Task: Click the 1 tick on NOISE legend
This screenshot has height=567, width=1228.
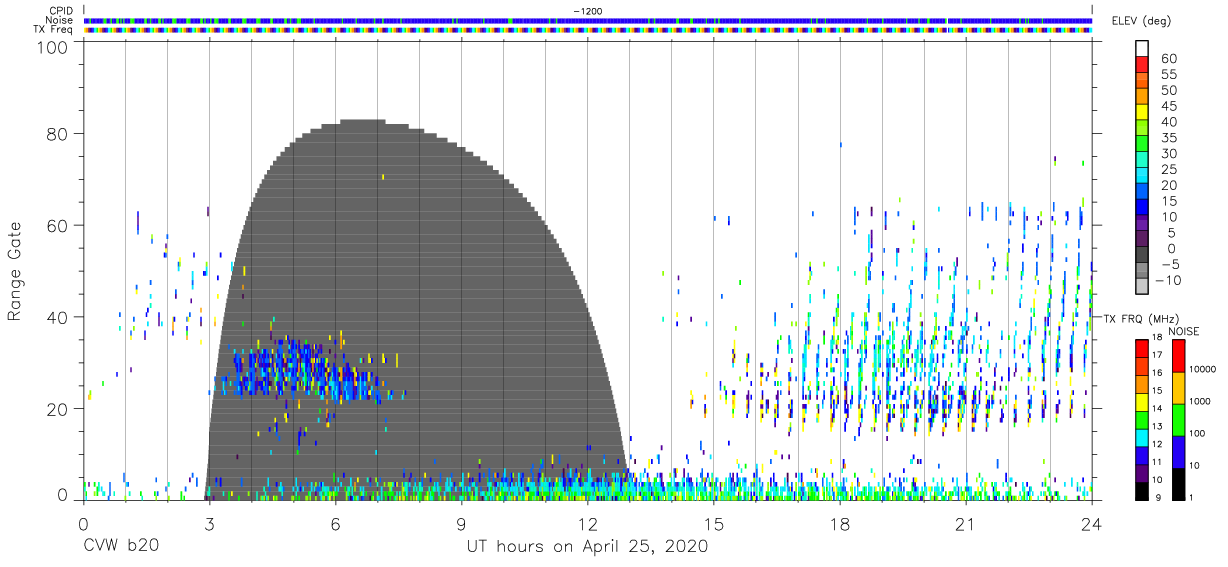Action: click(x=1193, y=497)
